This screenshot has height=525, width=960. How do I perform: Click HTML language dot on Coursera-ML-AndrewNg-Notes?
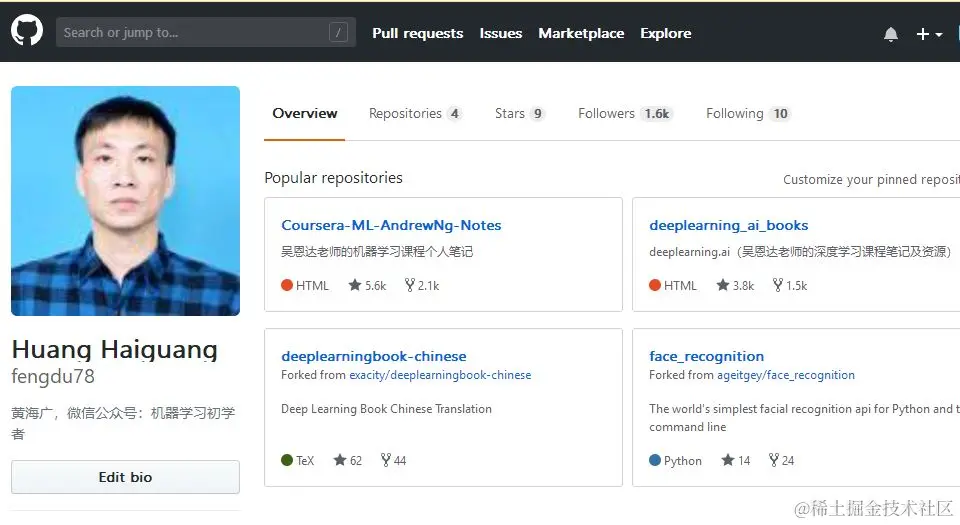point(287,285)
